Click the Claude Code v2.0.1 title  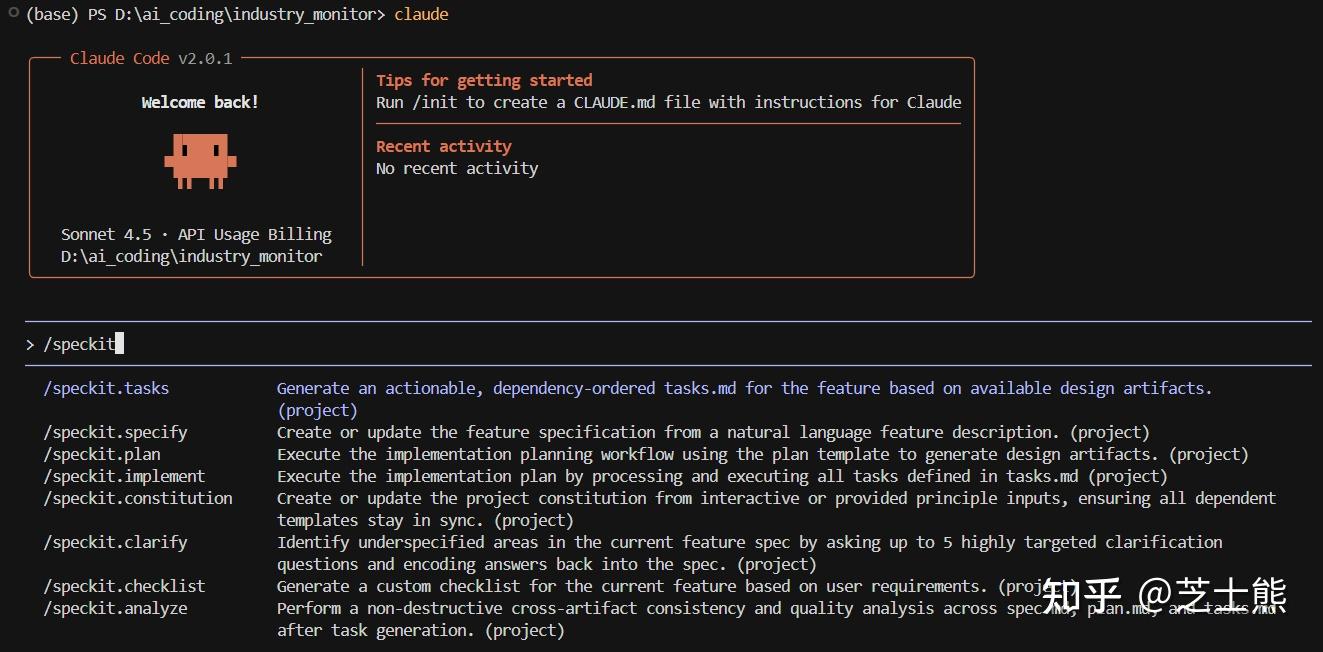coord(151,58)
